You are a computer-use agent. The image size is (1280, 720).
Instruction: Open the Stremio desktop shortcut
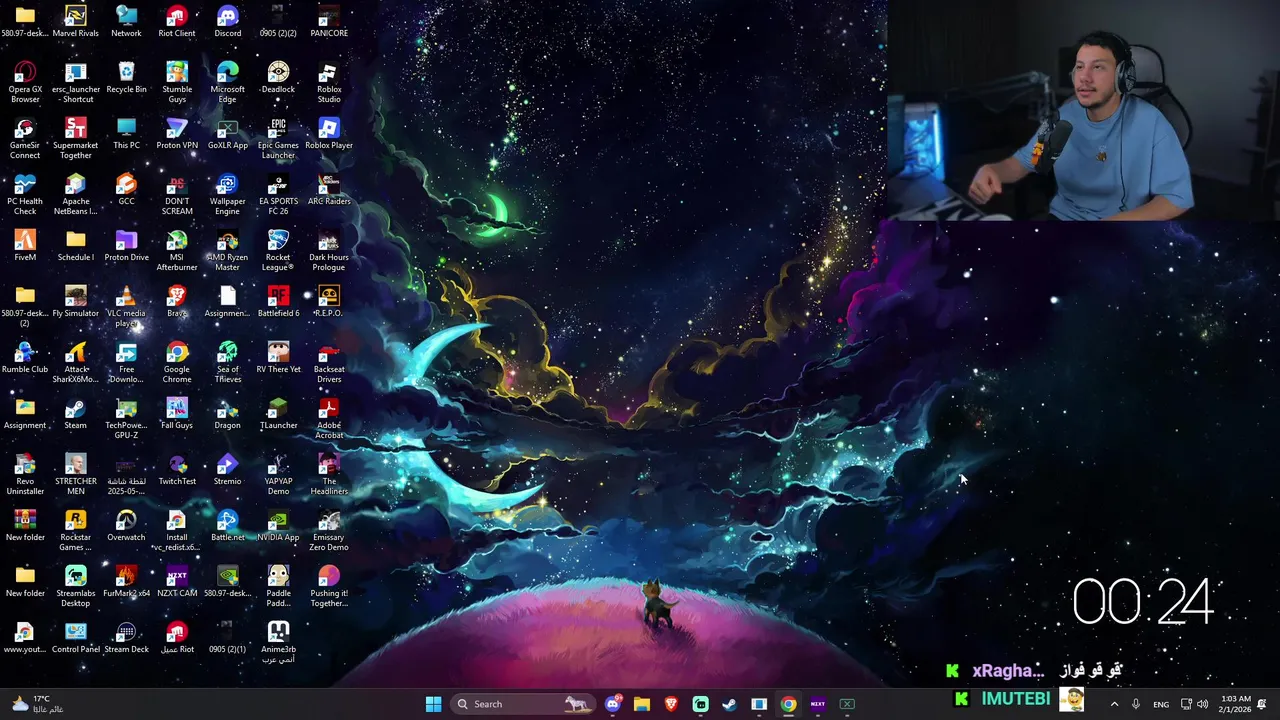coord(227,469)
